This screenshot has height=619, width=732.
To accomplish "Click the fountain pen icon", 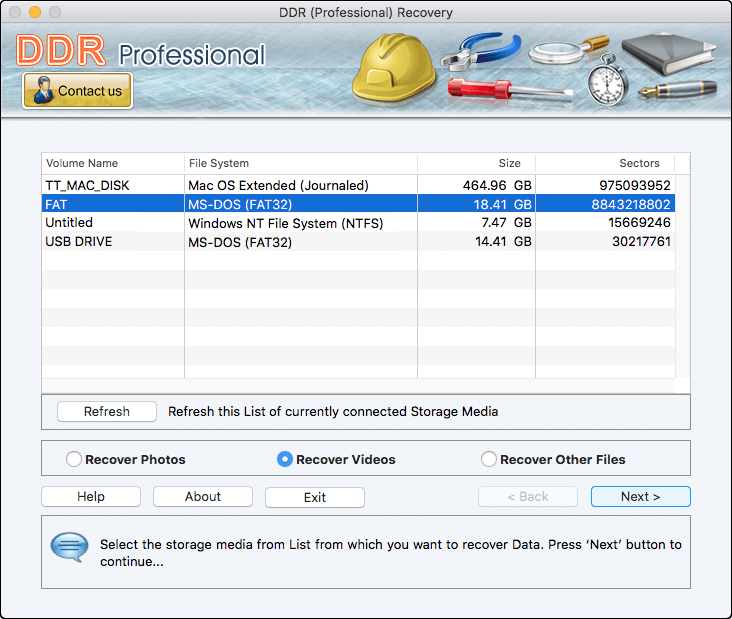I will pos(677,89).
